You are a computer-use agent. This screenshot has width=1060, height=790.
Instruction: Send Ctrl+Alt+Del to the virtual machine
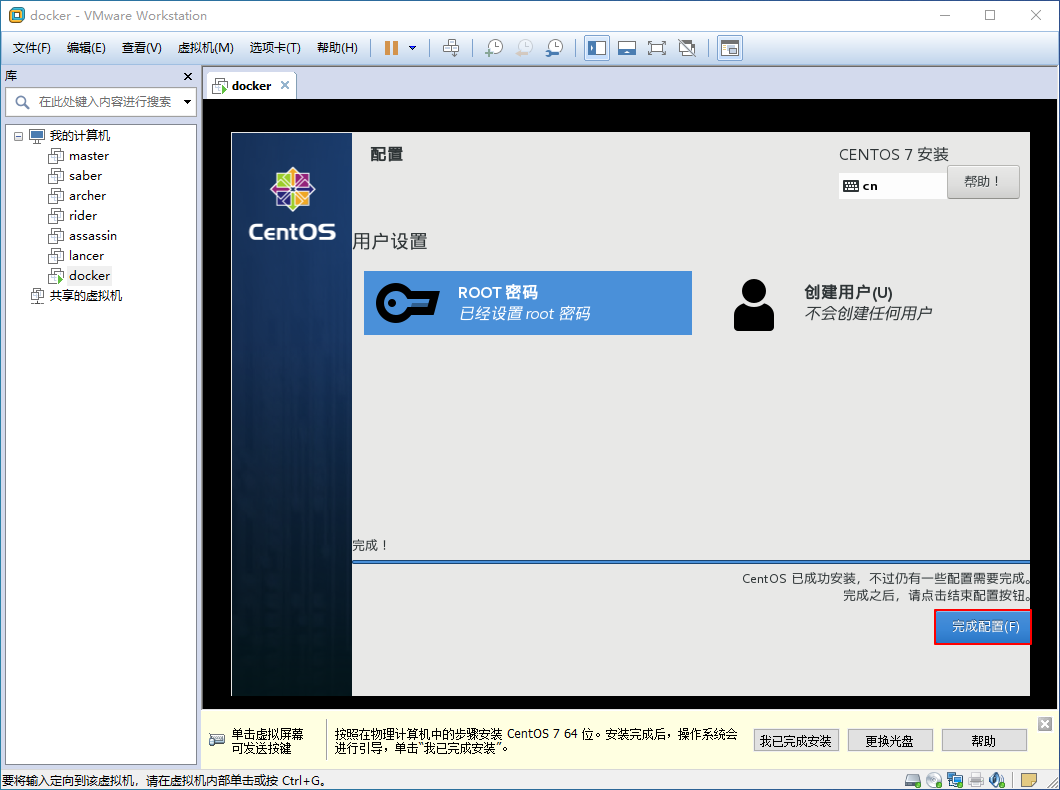(451, 47)
